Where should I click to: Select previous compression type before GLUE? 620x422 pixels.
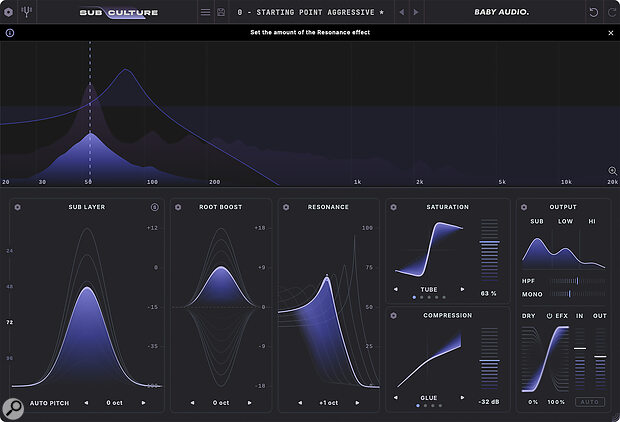pyautogui.click(x=395, y=397)
